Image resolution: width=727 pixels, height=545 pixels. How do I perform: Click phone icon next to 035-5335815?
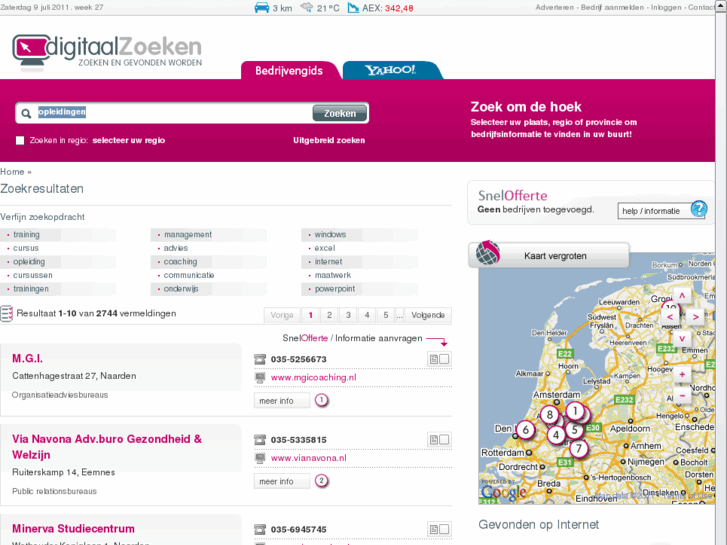[x=260, y=439]
